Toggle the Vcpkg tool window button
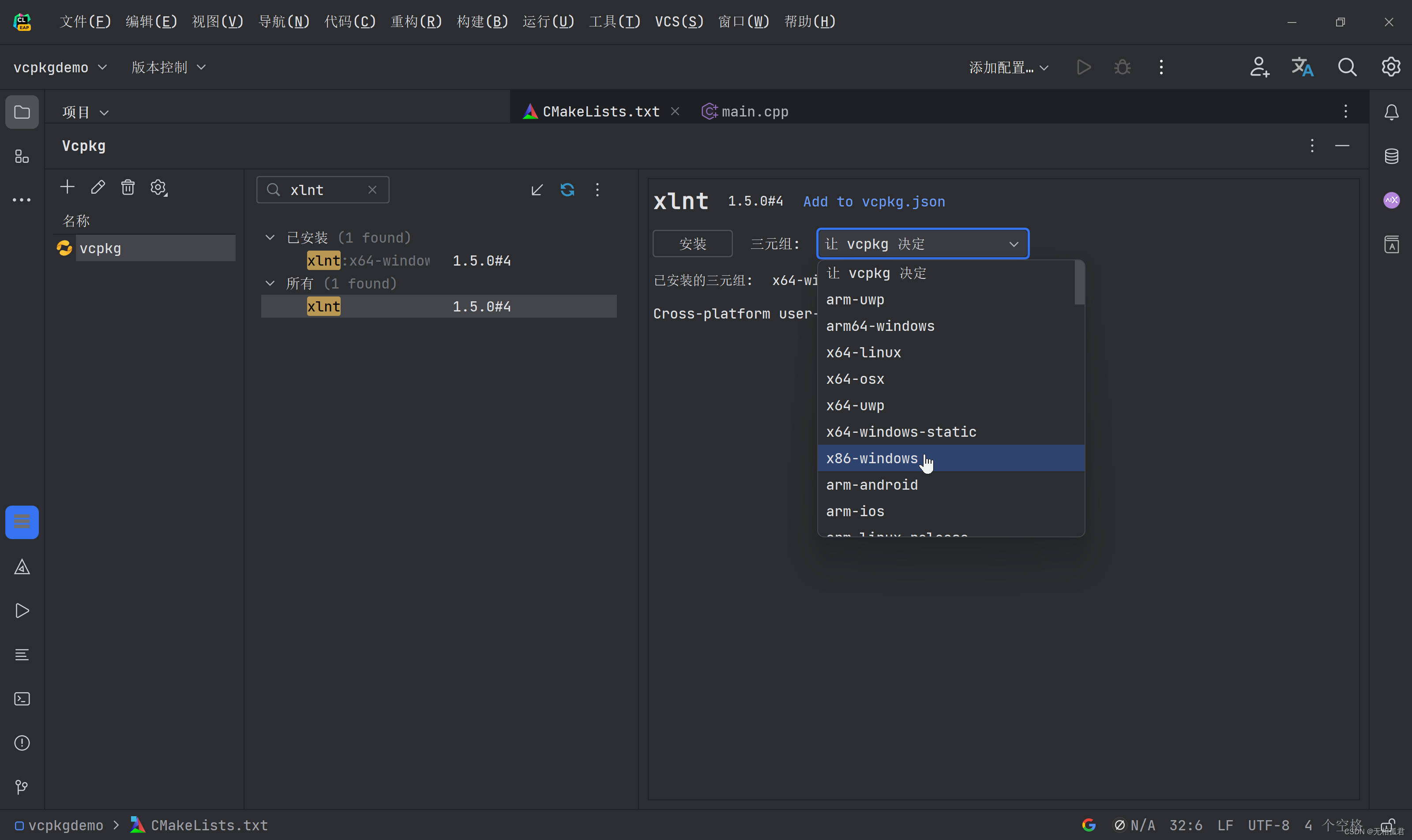Viewport: 1412px width, 840px height. (x=22, y=522)
